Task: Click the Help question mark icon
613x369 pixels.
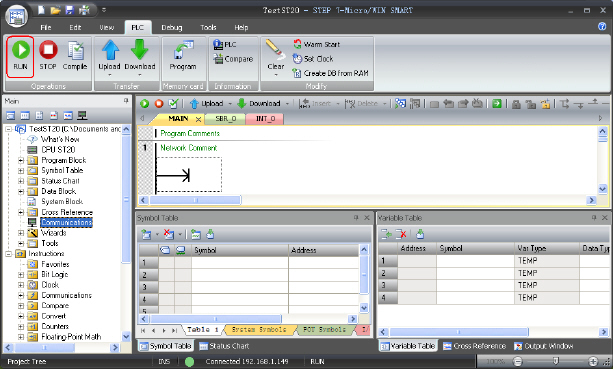Action: click(x=602, y=26)
